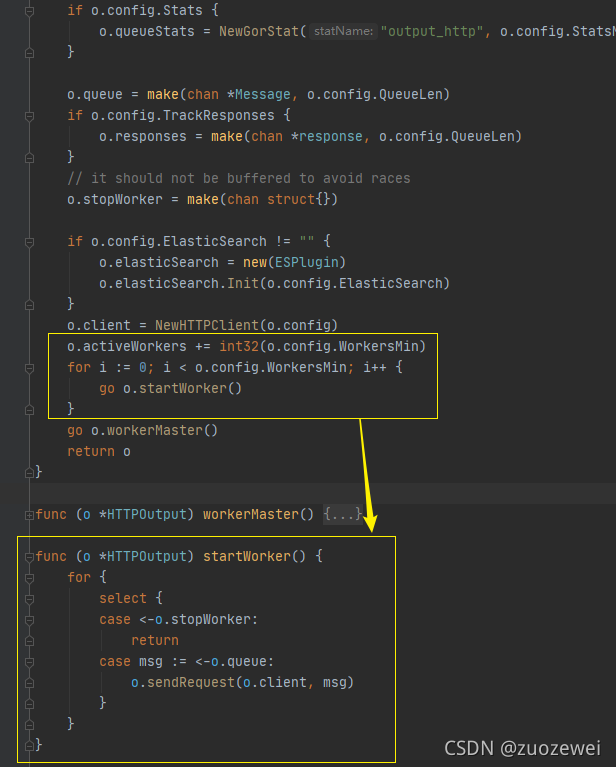Click 'o.config.TrackResponses' condition
Screen dimensions: 616x767
pos(183,115)
